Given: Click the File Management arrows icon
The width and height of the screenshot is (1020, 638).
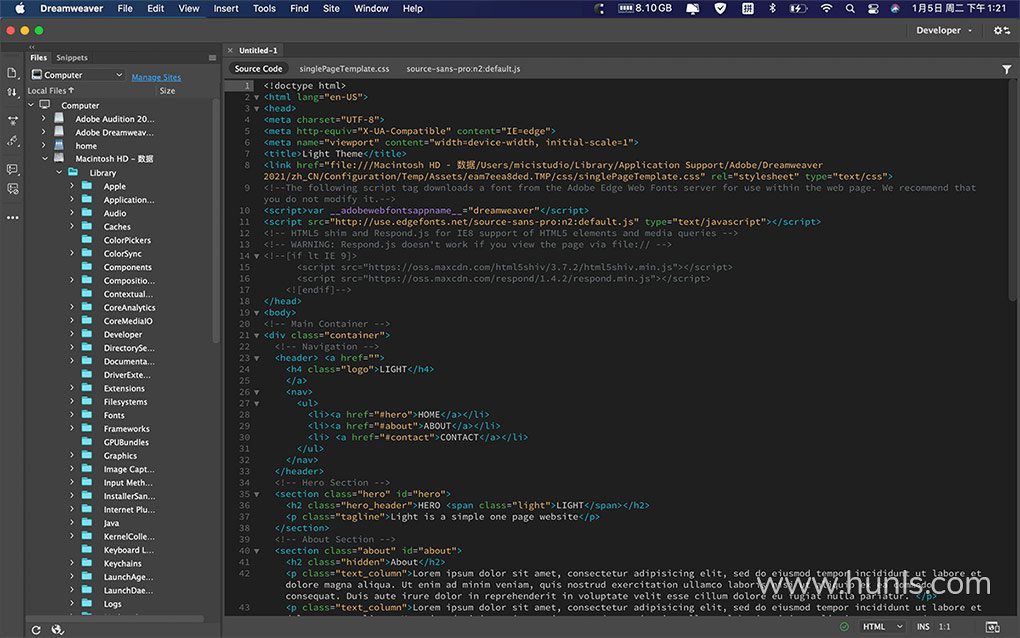Looking at the screenshot, I should pyautogui.click(x=12, y=92).
